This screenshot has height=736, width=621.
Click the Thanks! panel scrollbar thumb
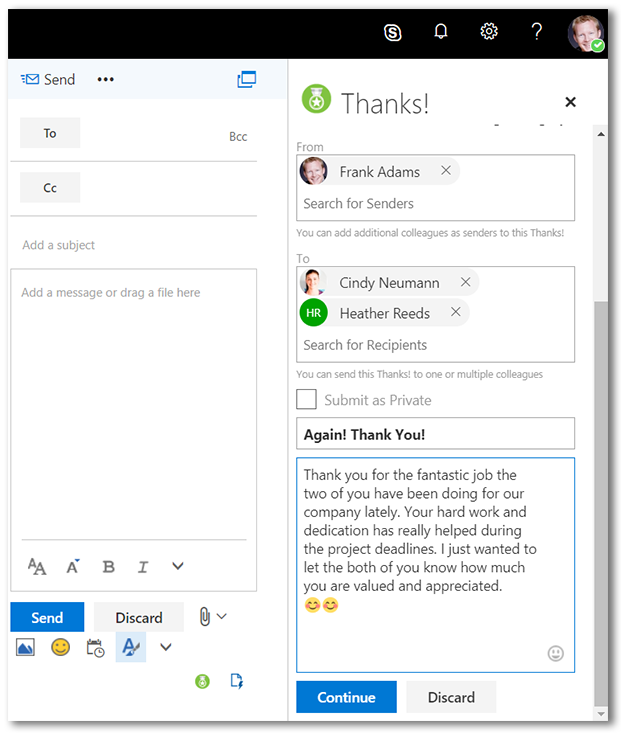[600, 503]
